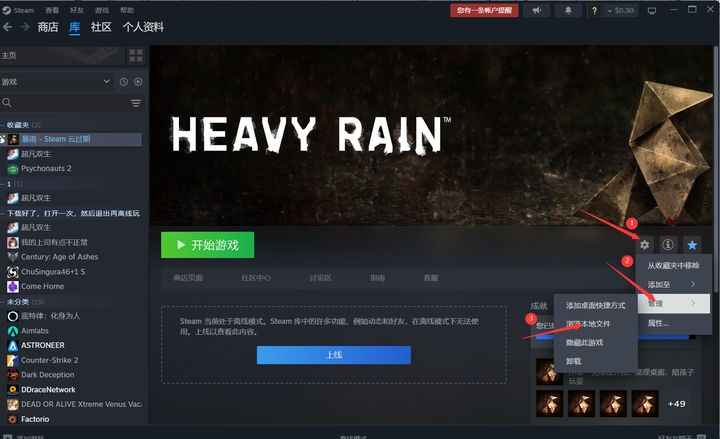Viewport: 720px width, 439px height.
Task: Click the blue 上线 go online button
Action: (334, 355)
